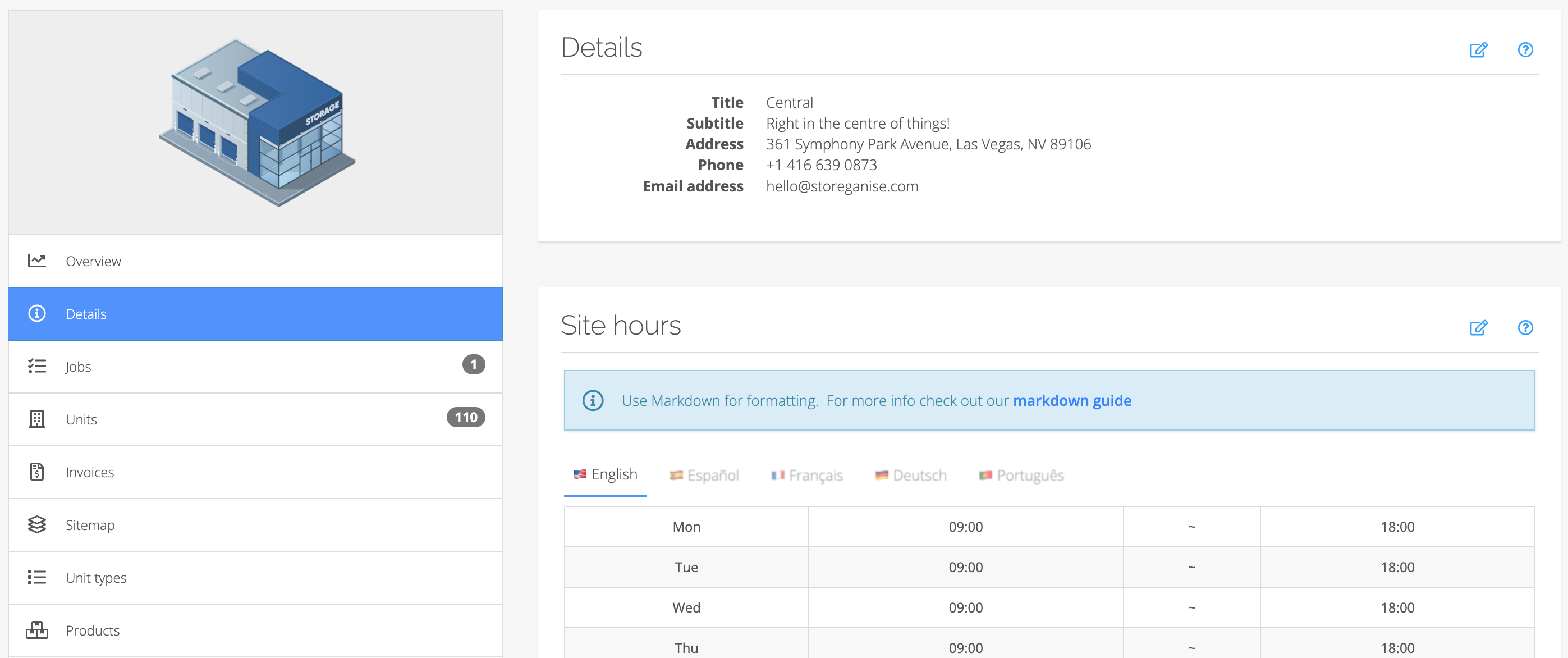The width and height of the screenshot is (1568, 658).
Task: Open help for the Details section
Action: point(1525,50)
